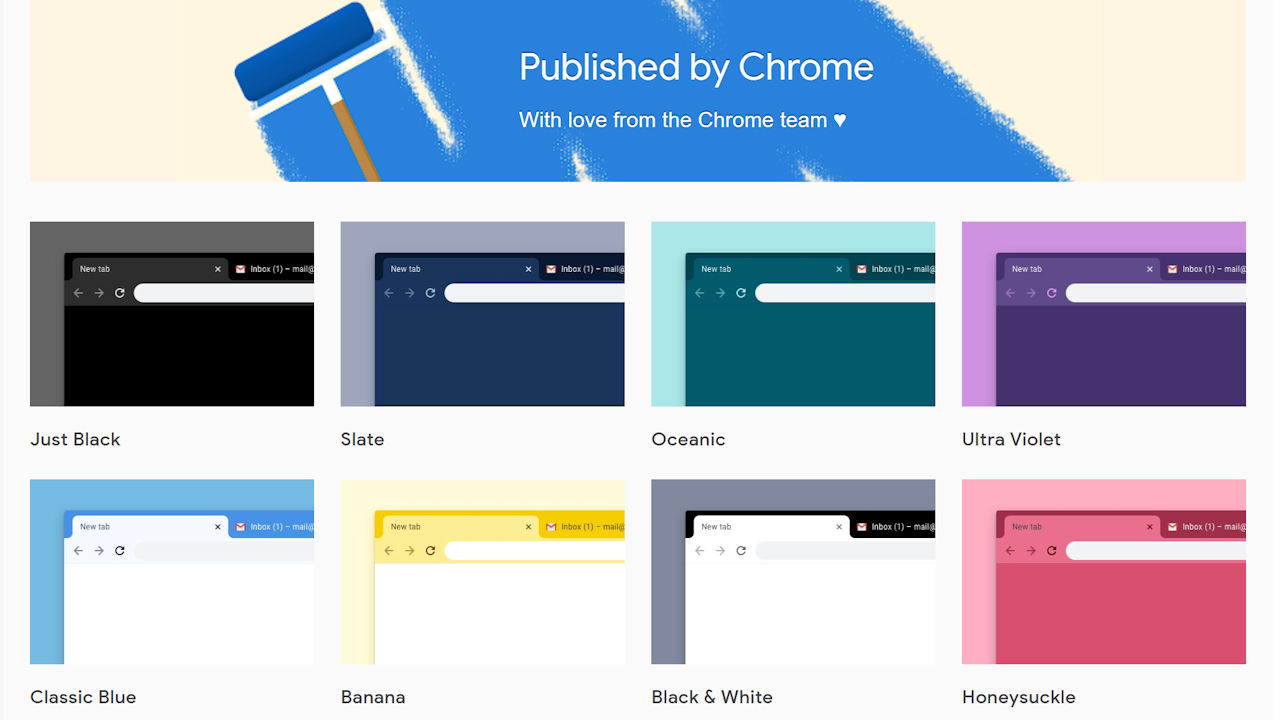The height and width of the screenshot is (720, 1280).
Task: Click the "Ultra Violet" theme title
Action: [1011, 439]
